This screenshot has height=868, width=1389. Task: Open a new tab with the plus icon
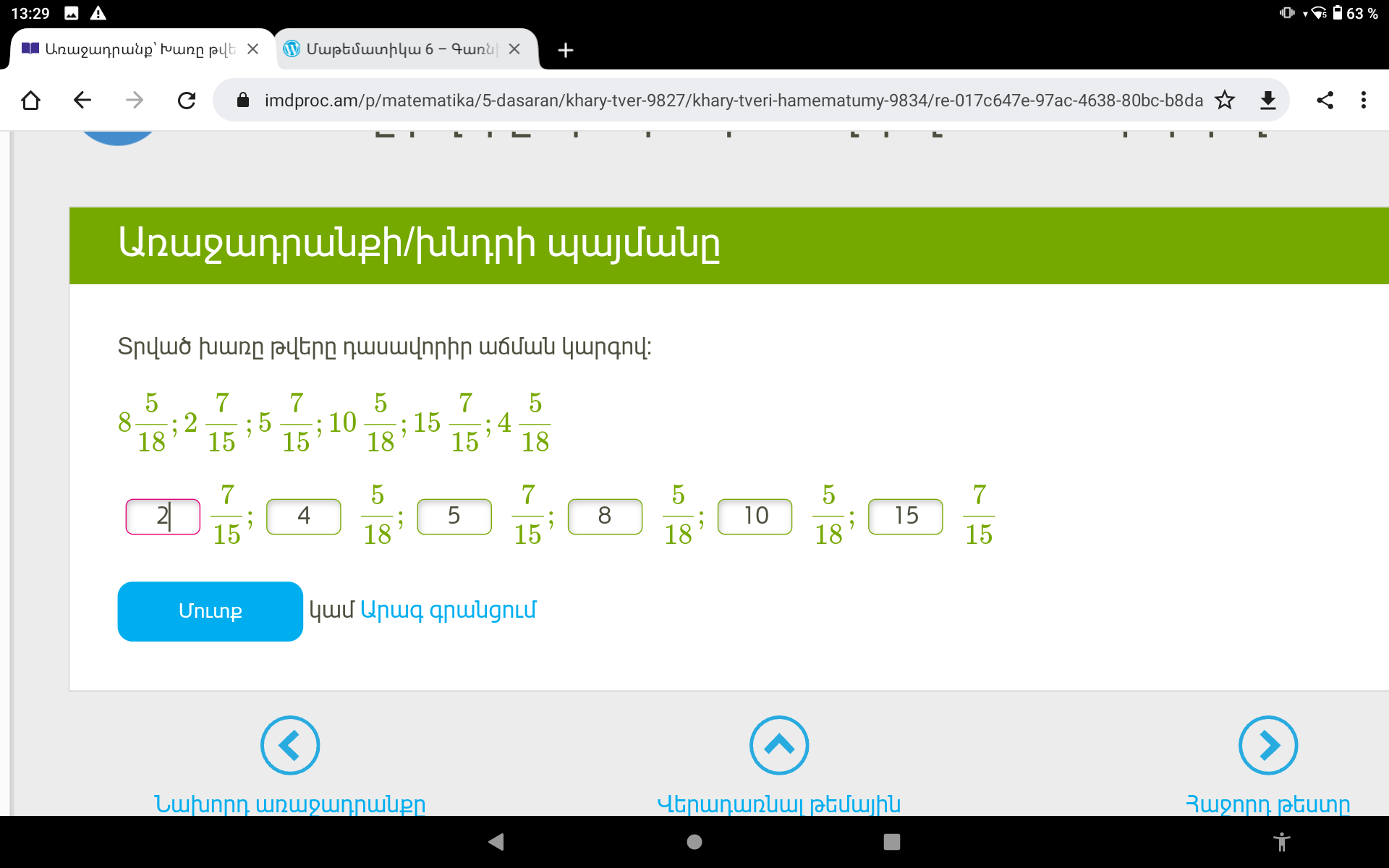click(566, 50)
